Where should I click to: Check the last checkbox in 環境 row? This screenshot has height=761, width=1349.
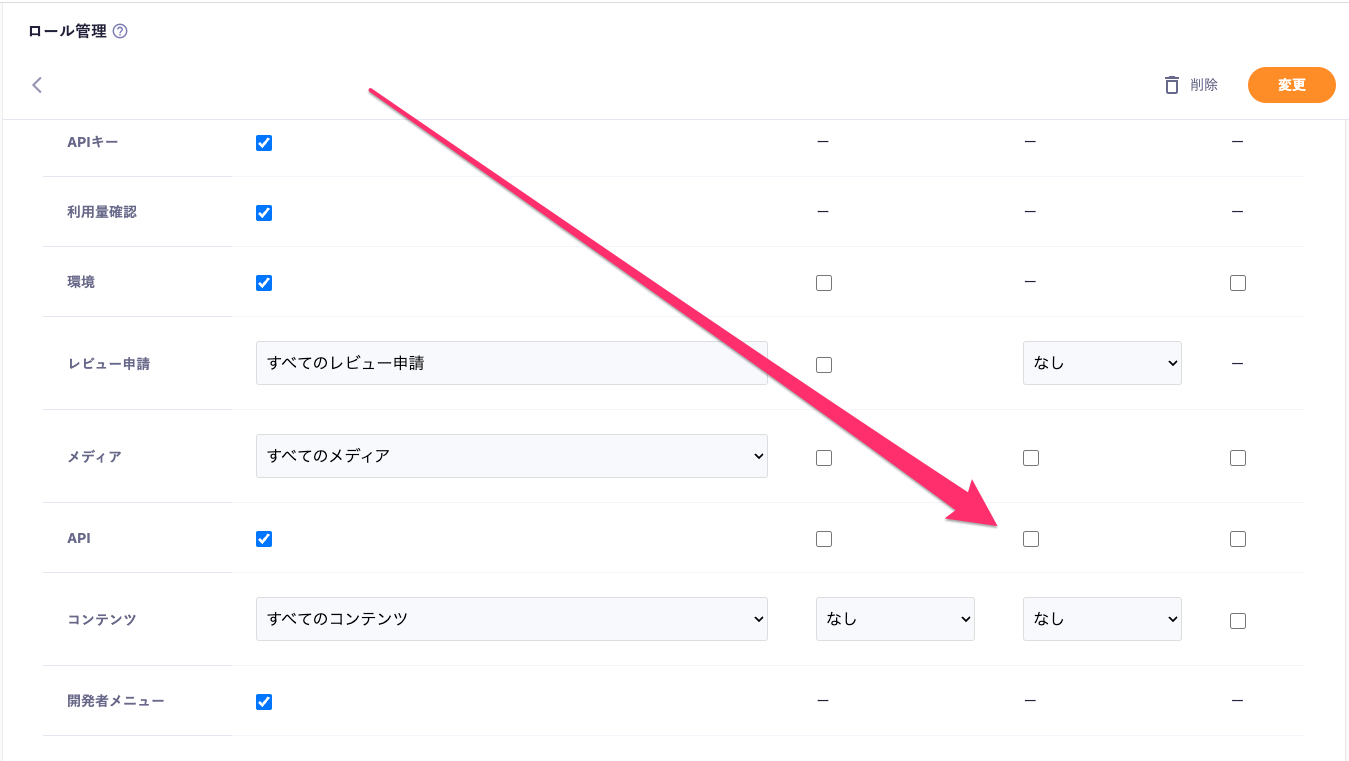[1238, 283]
